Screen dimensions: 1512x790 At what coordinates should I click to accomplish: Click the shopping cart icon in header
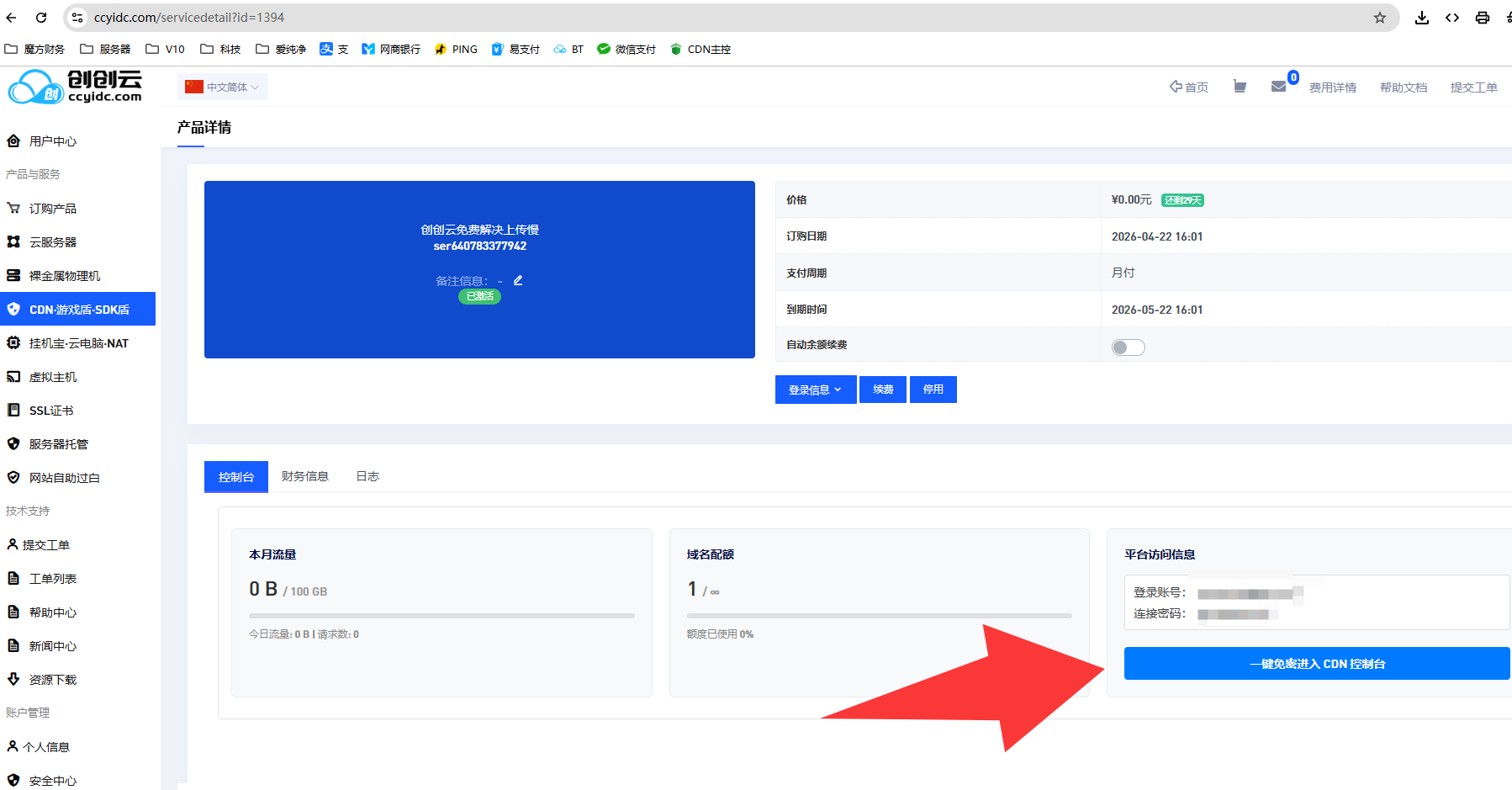pos(1240,87)
